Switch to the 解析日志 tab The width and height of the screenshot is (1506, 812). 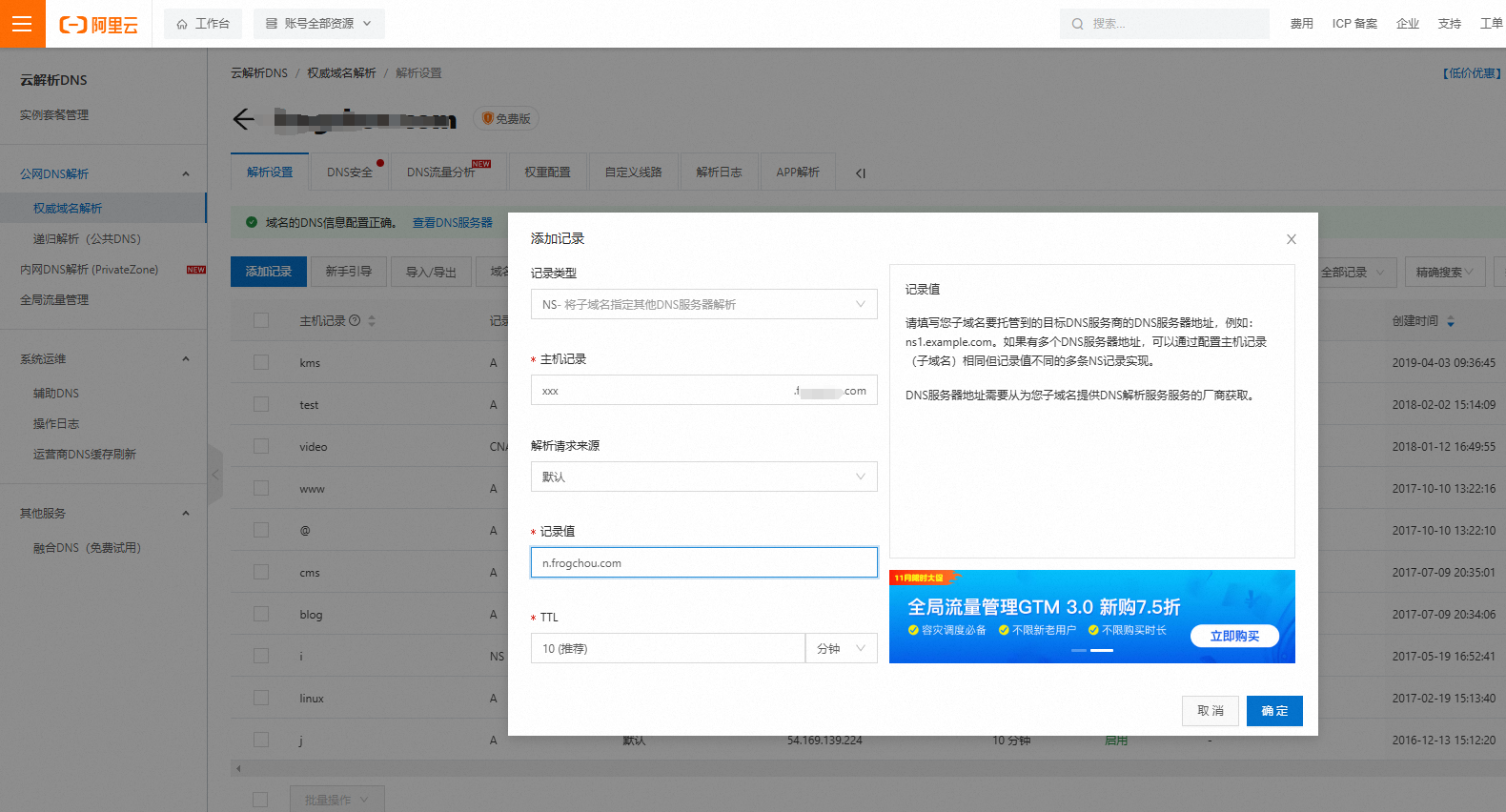720,173
